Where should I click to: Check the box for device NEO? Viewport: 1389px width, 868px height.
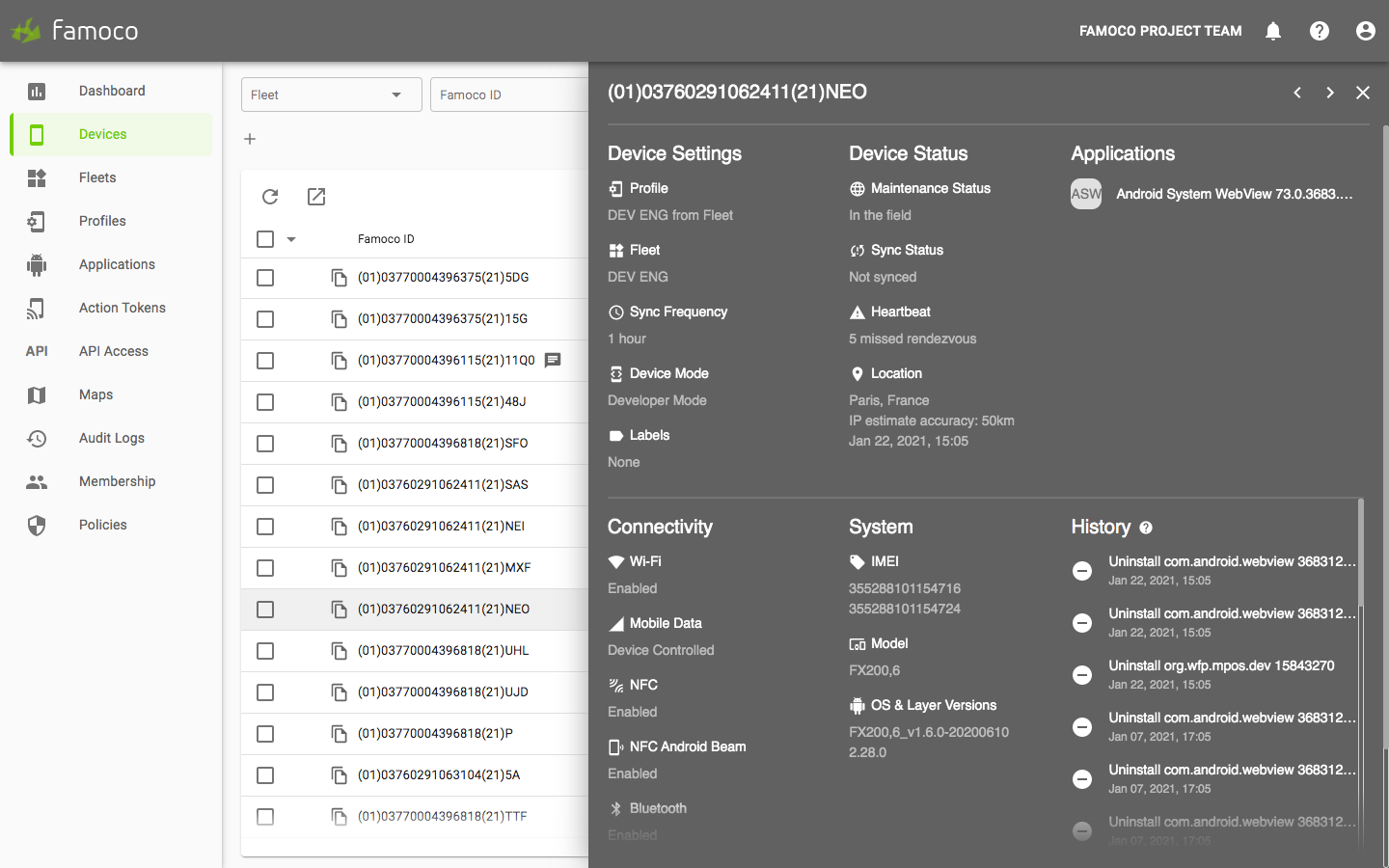[265, 610]
